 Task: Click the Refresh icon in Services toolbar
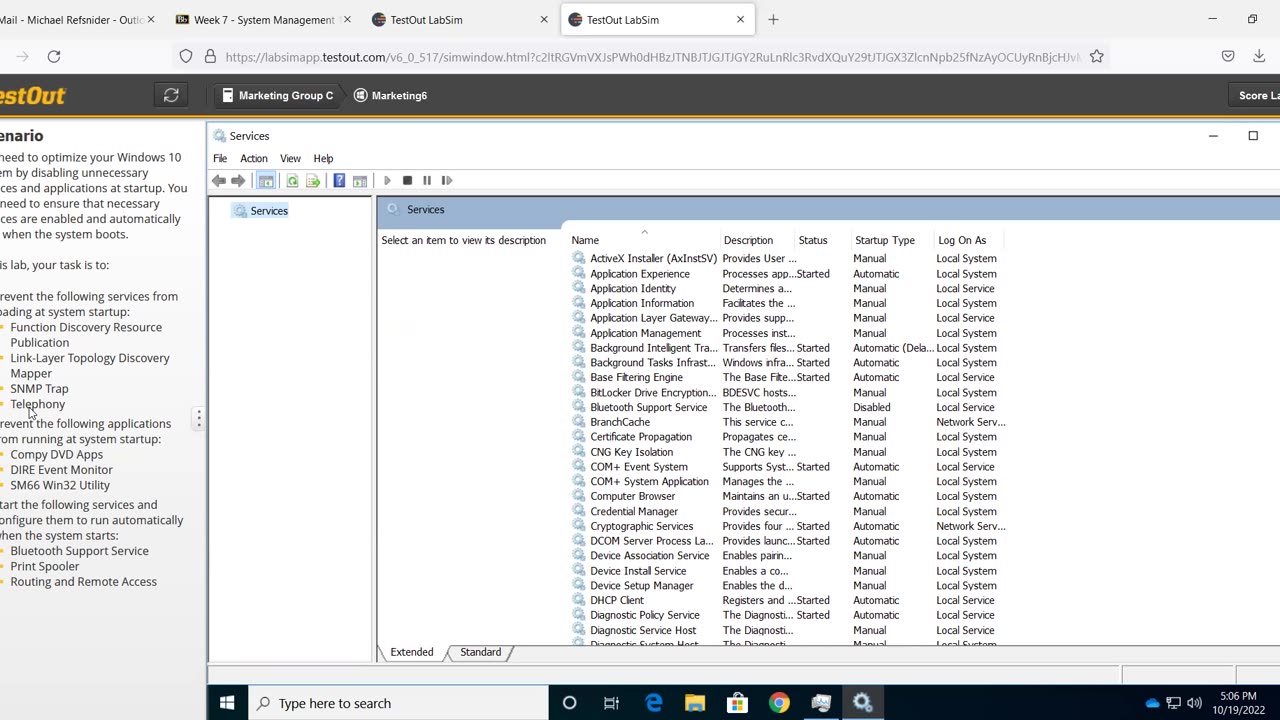(292, 181)
